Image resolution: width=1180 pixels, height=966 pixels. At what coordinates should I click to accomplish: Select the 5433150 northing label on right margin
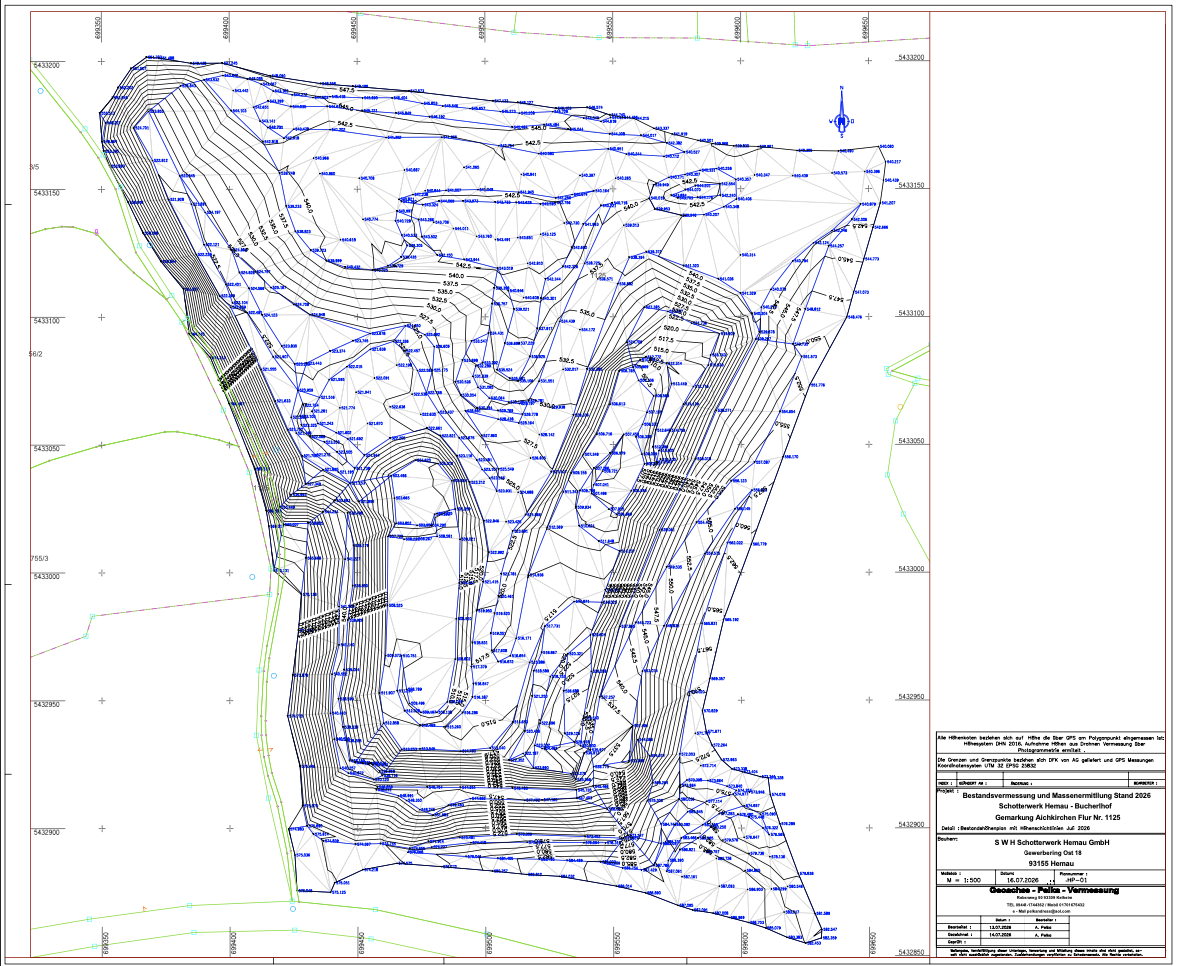click(910, 185)
